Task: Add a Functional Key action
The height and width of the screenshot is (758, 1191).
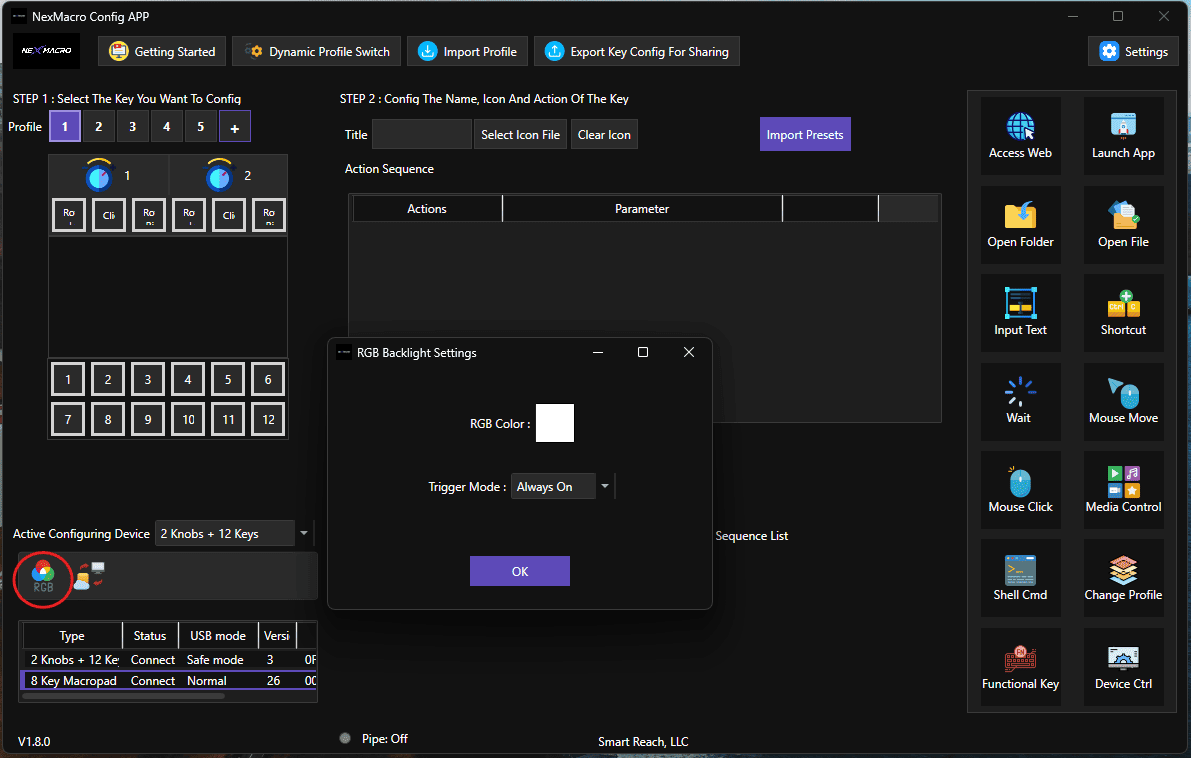Action: tap(1020, 667)
